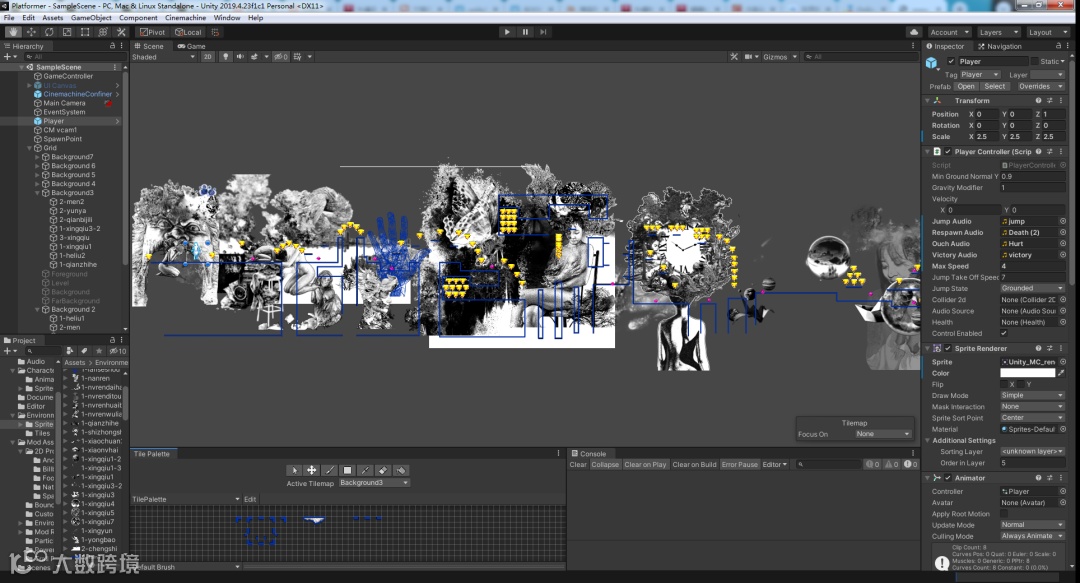Select Main Camera in Hierarchy
1080x583 pixels.
tap(64, 103)
